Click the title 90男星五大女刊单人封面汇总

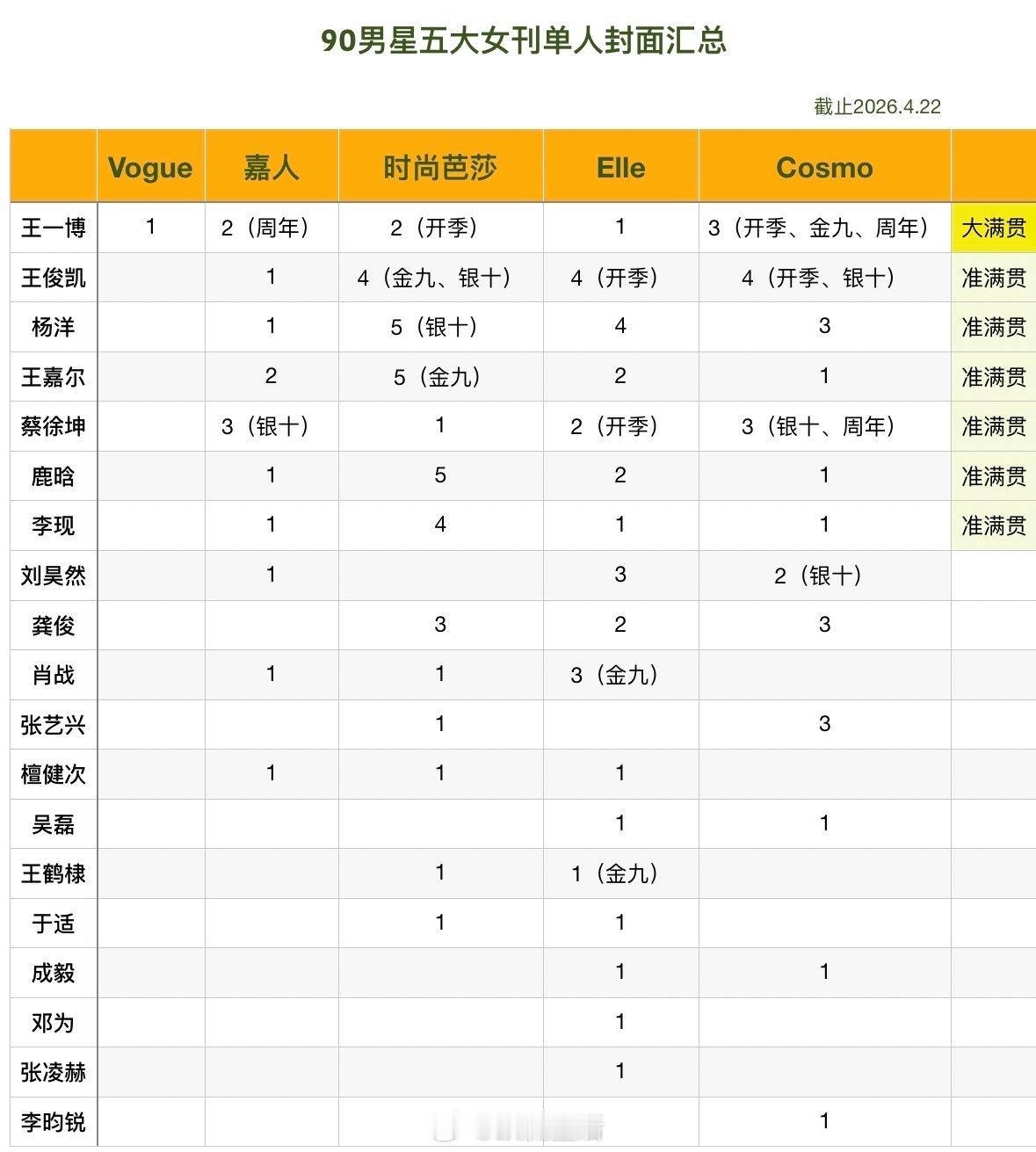(523, 40)
